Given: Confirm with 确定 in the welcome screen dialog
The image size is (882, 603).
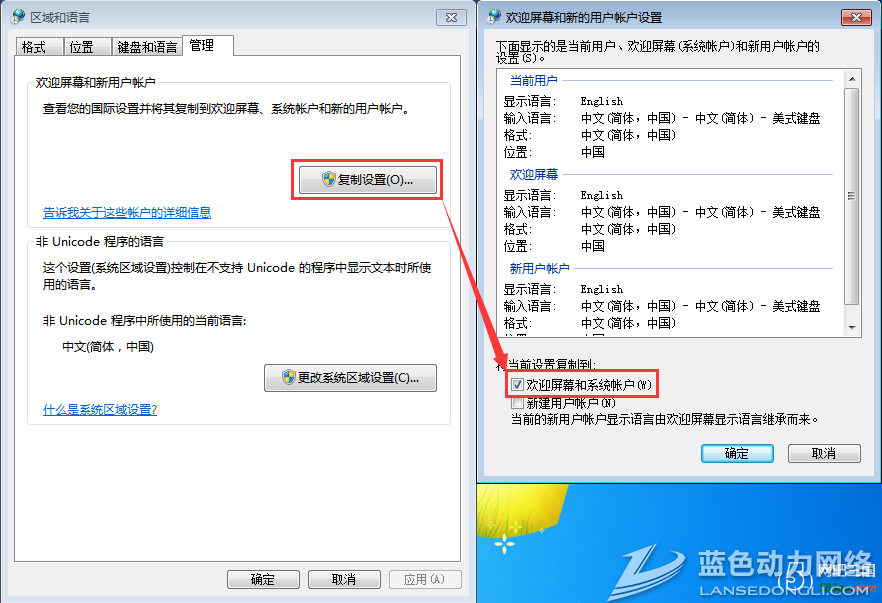Looking at the screenshot, I should point(737,453).
